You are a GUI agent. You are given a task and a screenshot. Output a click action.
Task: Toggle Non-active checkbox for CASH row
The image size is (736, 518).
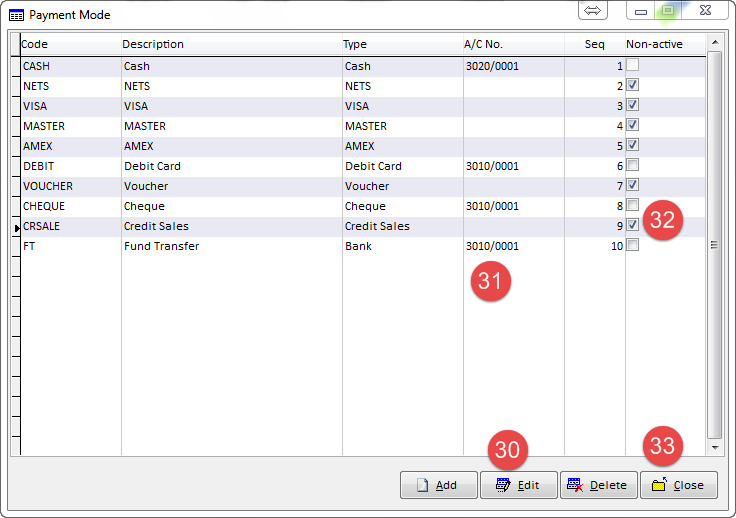coord(633,65)
